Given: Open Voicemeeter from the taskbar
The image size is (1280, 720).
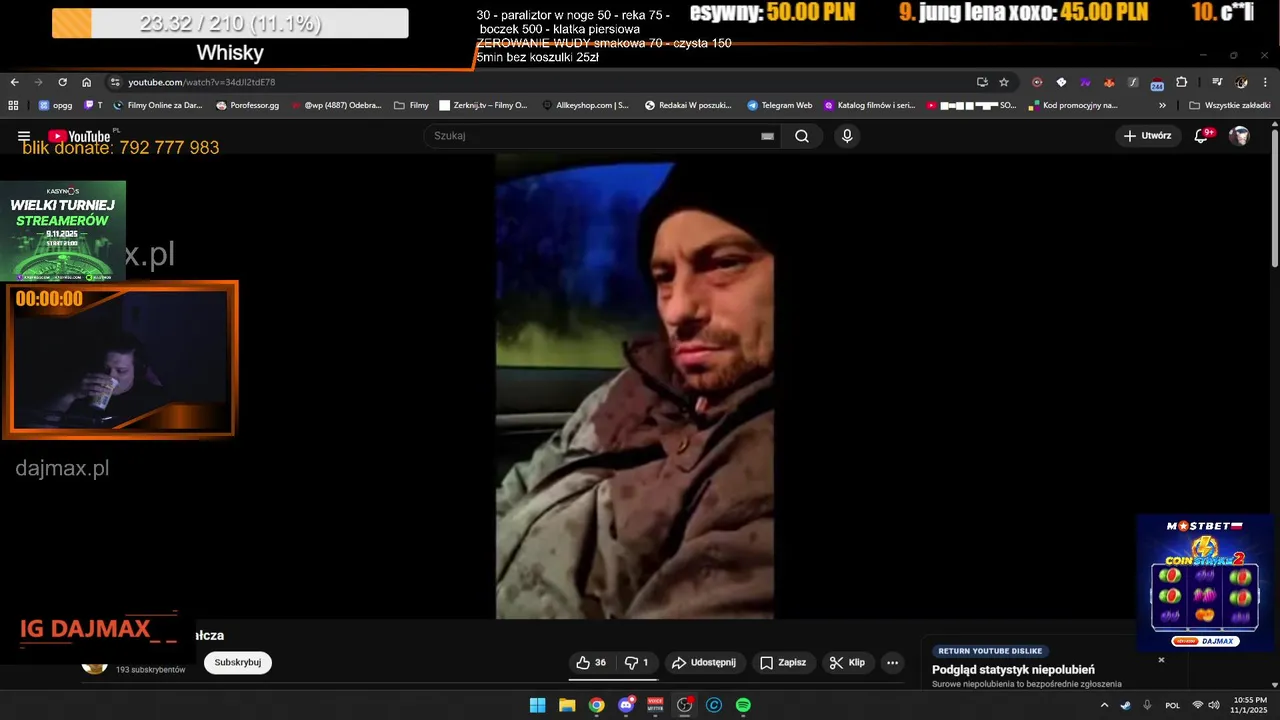Looking at the screenshot, I should pyautogui.click(x=655, y=705).
